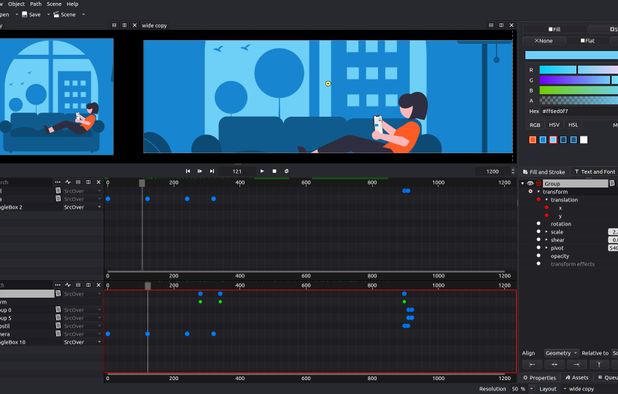618x394 pixels.
Task: Toggle the record dot for y property
Action: coord(546,216)
